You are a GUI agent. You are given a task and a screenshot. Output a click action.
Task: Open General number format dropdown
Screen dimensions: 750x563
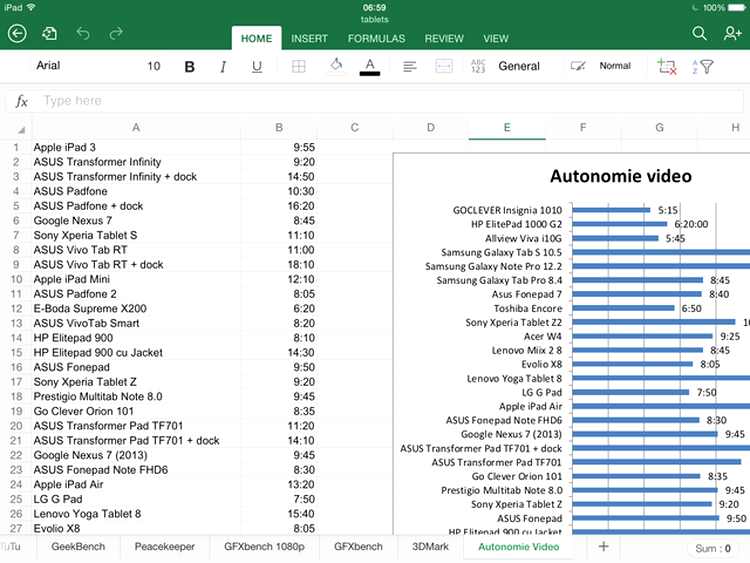point(512,66)
